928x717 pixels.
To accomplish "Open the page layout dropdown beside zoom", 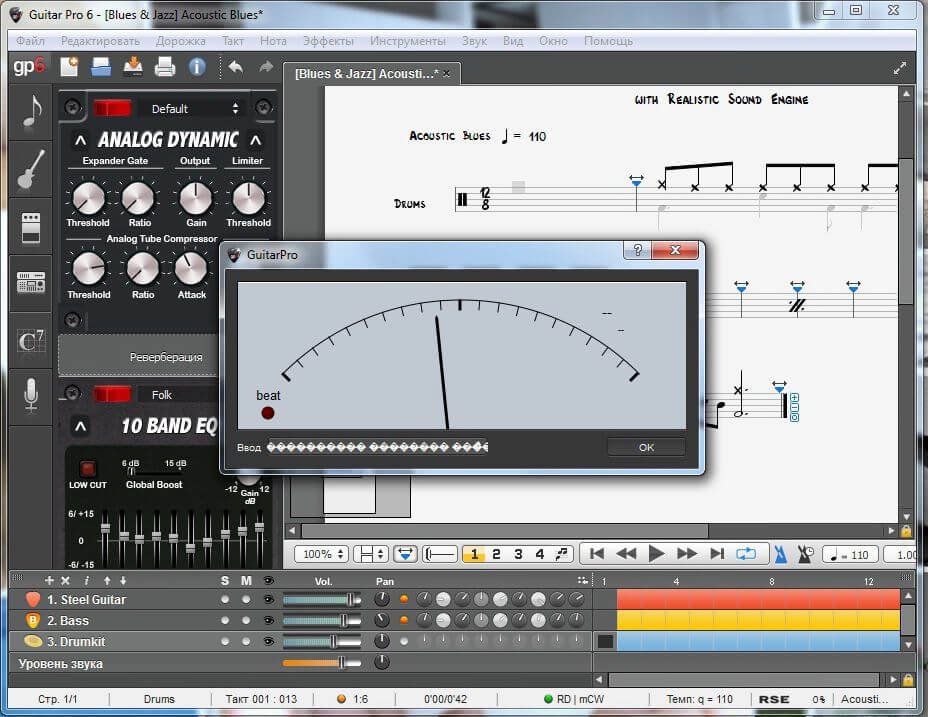I will coord(371,554).
